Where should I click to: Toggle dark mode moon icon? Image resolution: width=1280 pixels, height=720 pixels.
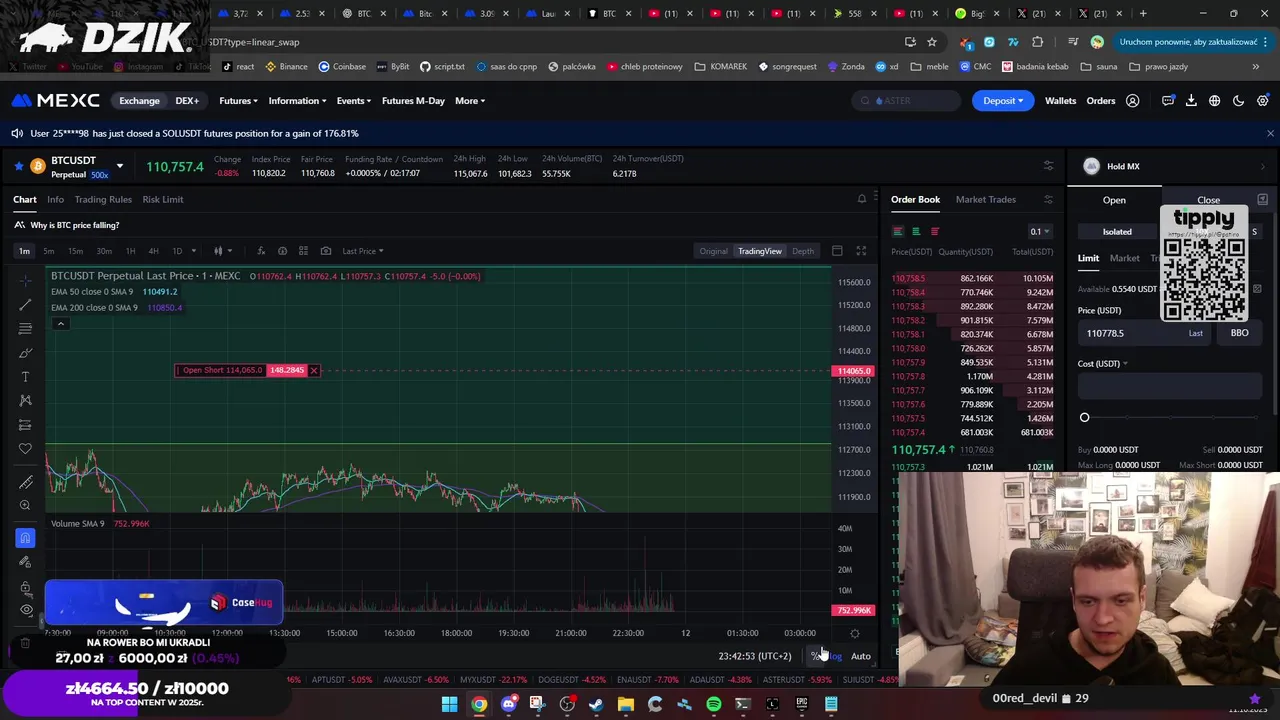coord(1238,100)
